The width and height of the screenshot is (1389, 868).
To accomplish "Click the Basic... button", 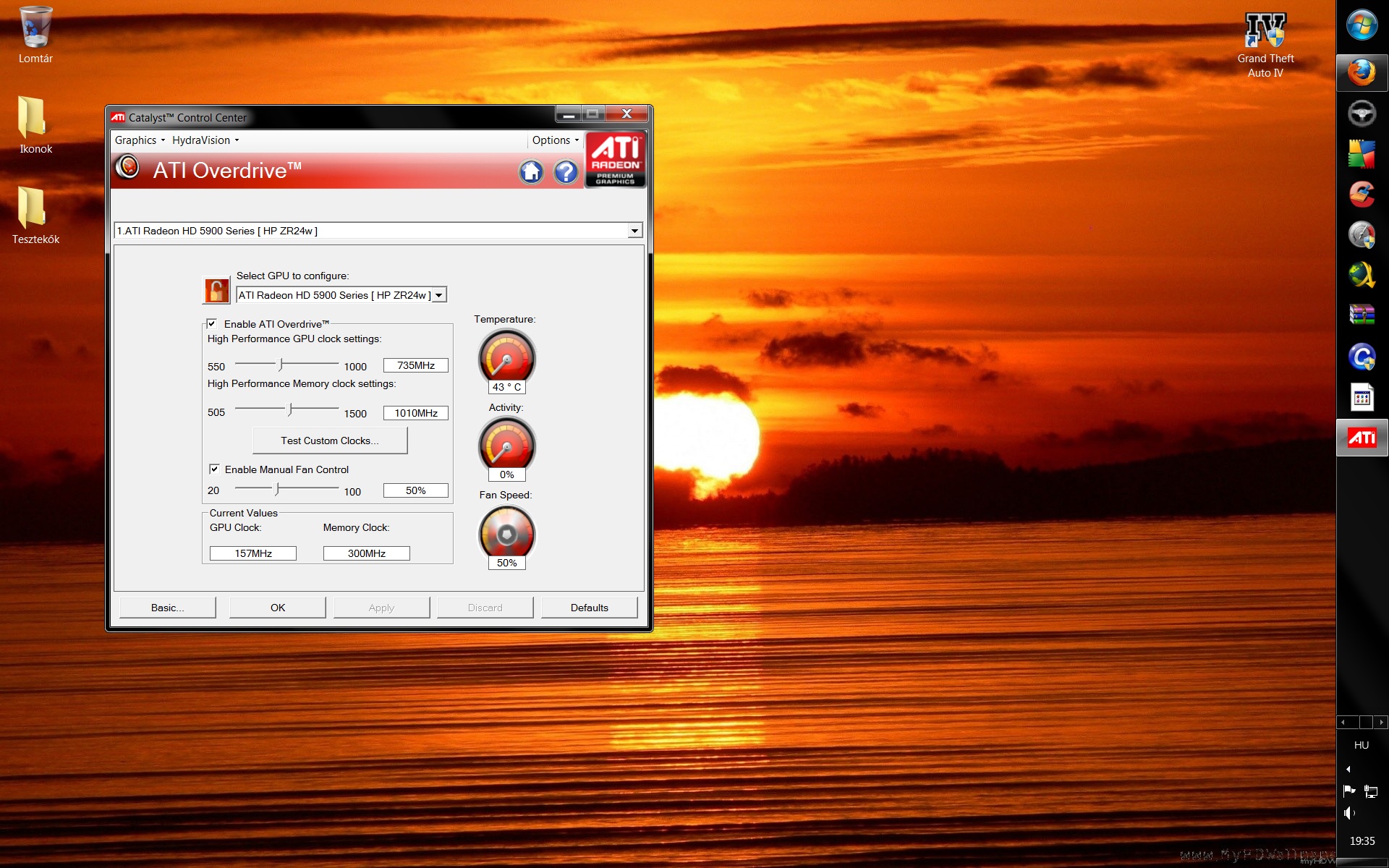I will point(168,608).
